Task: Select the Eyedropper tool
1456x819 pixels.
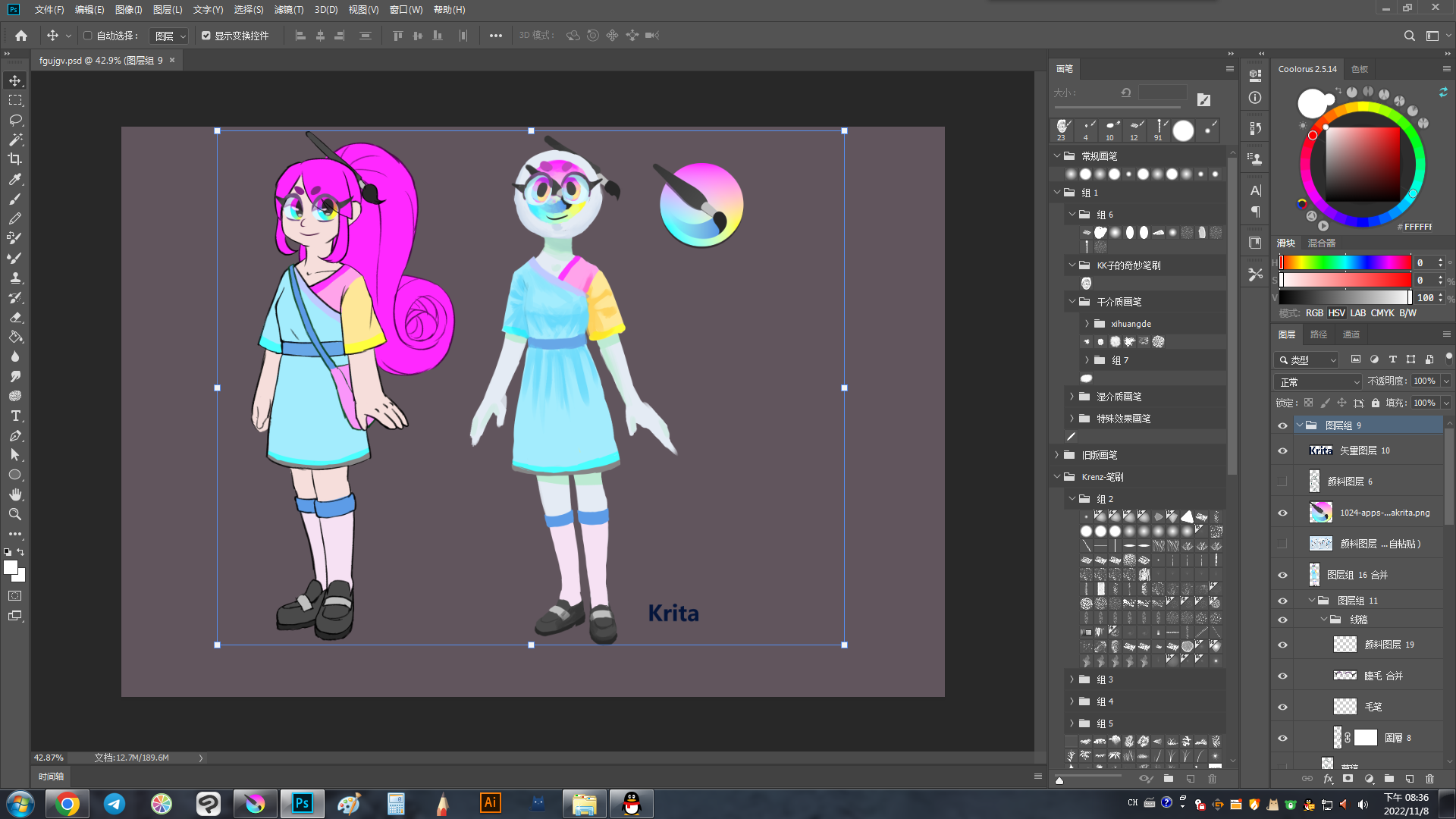Action: 15,179
